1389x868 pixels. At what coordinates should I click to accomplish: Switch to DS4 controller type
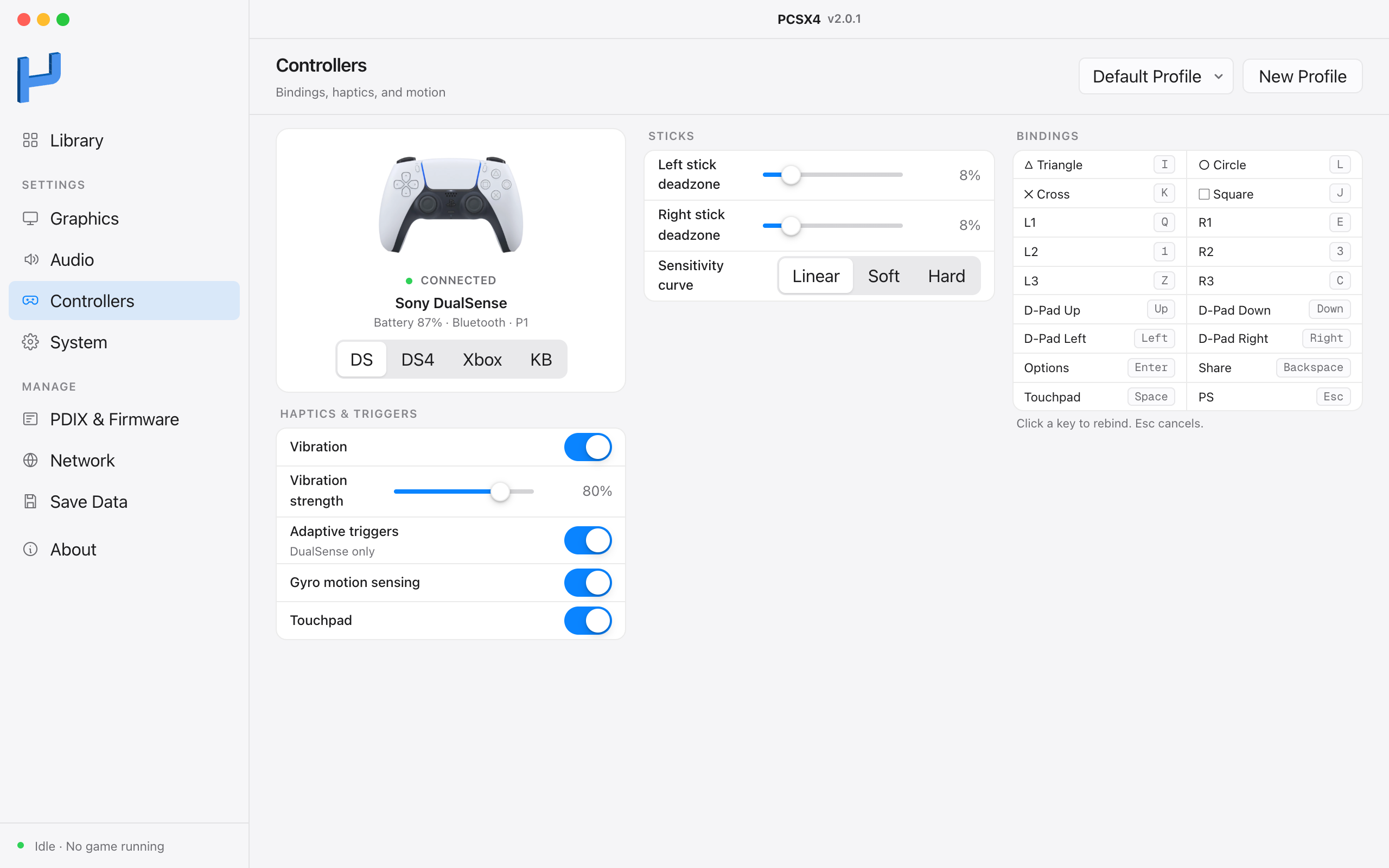pyautogui.click(x=417, y=359)
